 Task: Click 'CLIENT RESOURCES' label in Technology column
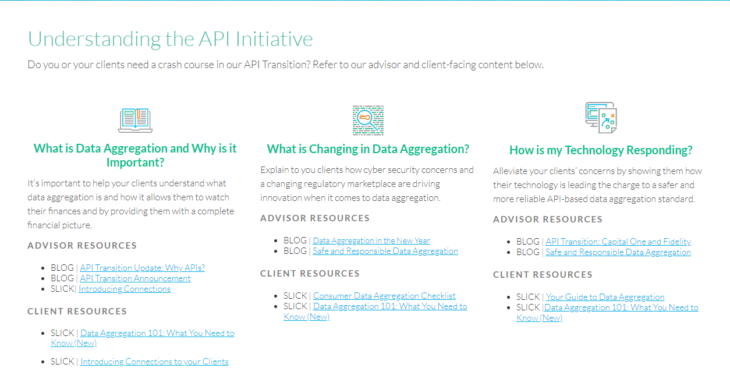click(543, 275)
